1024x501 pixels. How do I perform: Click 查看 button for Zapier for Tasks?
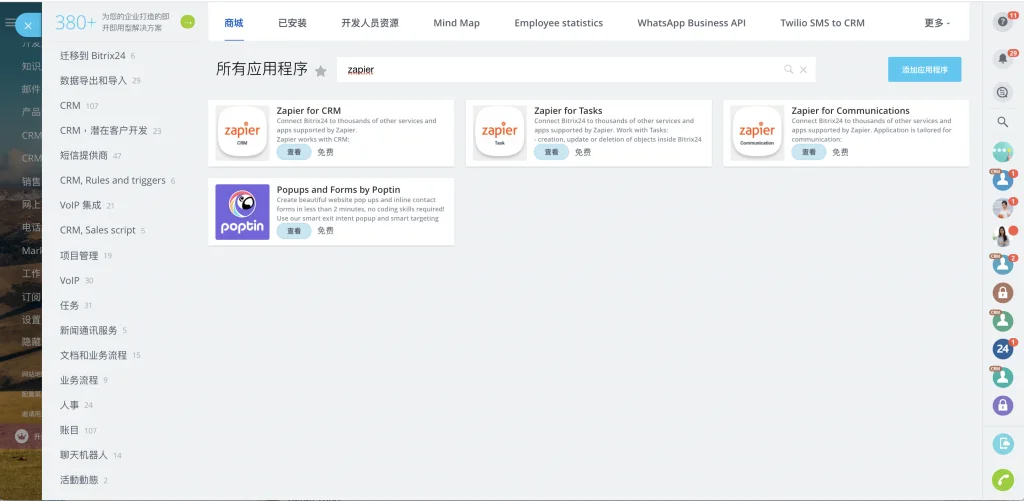[x=551, y=152]
